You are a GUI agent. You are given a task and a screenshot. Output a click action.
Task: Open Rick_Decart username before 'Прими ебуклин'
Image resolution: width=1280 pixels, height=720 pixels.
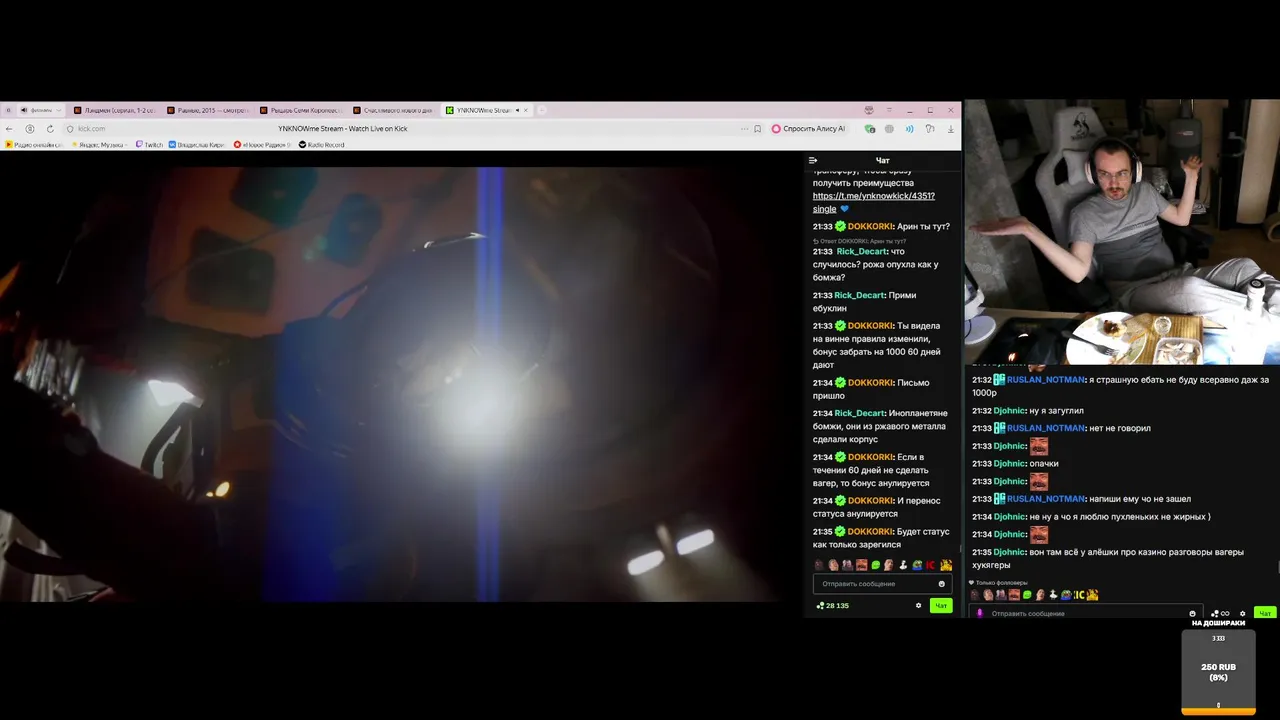(859, 296)
